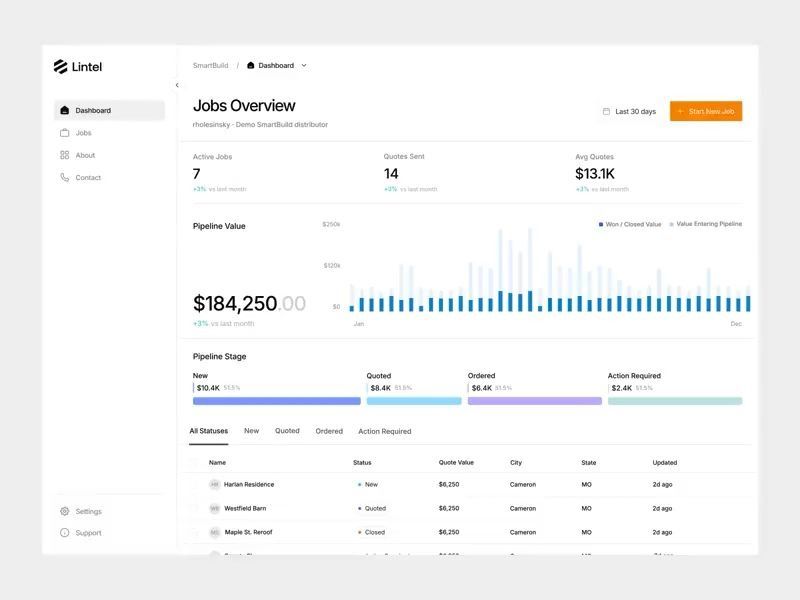The image size is (800, 600).
Task: Click the Pipeline Value total $184,250.00
Action: (249, 304)
